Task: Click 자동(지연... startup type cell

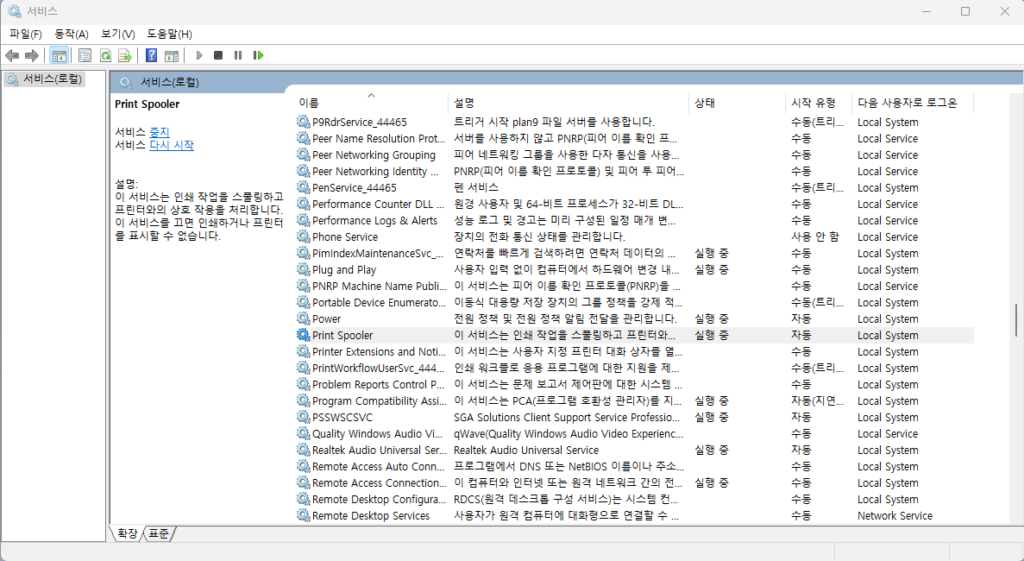Action: pos(817,400)
